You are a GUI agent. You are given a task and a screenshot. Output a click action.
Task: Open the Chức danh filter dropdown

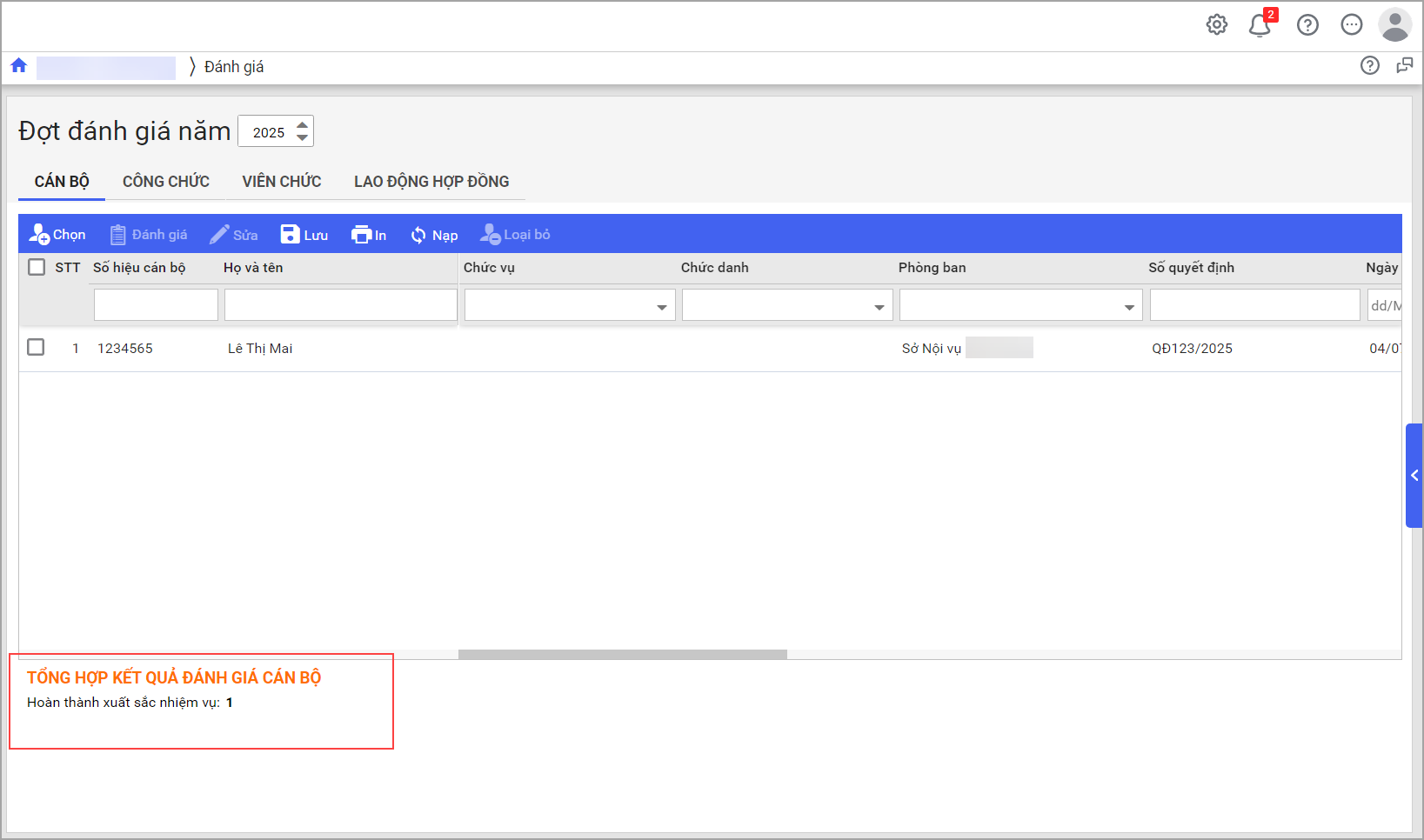tap(879, 307)
